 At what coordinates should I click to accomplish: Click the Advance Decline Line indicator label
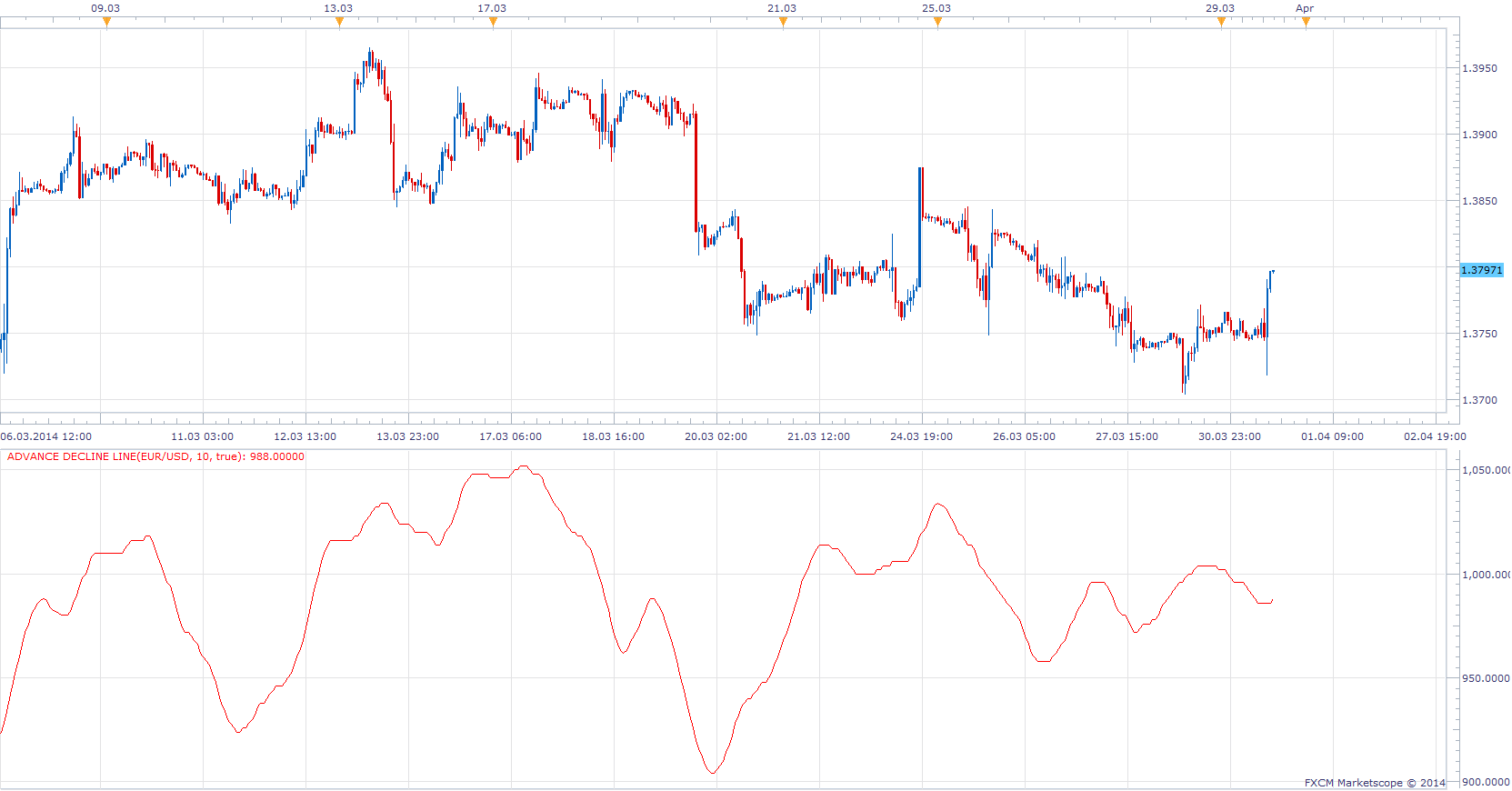coord(155,456)
